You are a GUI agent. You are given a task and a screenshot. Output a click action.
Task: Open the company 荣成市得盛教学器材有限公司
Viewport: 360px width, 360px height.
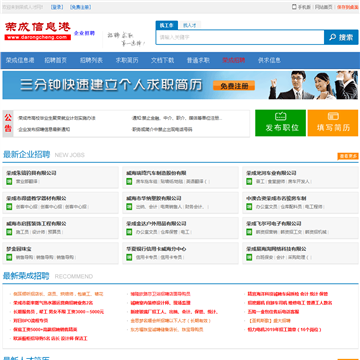(36, 198)
